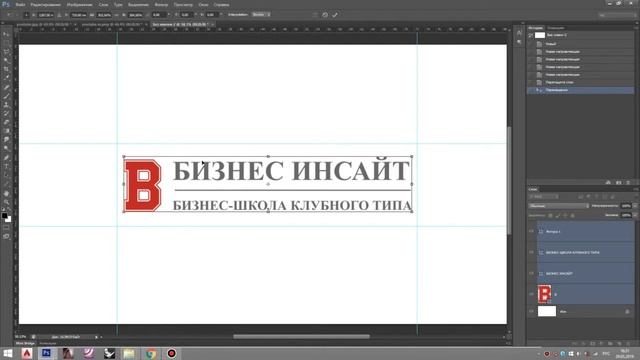This screenshot has width=640, height=360.
Task: Select the History Brush tool
Action: [x=6, y=113]
